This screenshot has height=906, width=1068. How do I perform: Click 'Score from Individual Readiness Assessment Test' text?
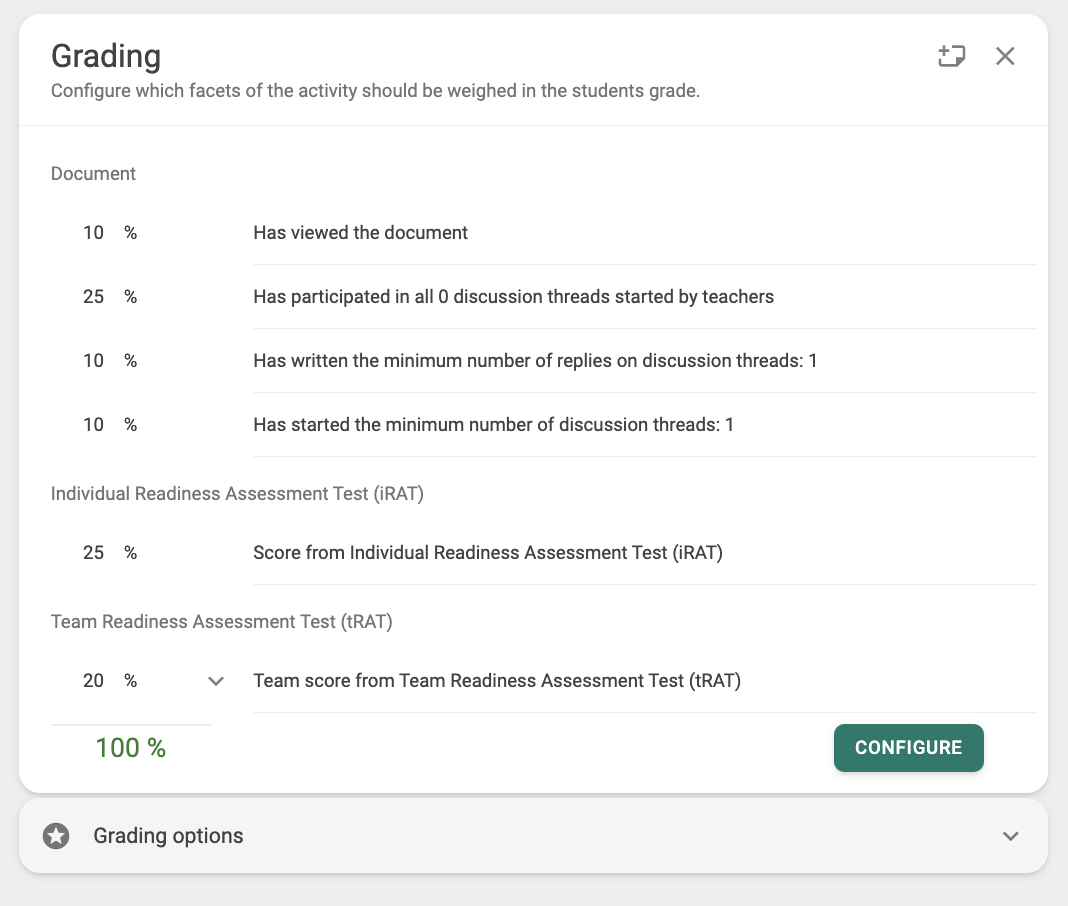487,553
